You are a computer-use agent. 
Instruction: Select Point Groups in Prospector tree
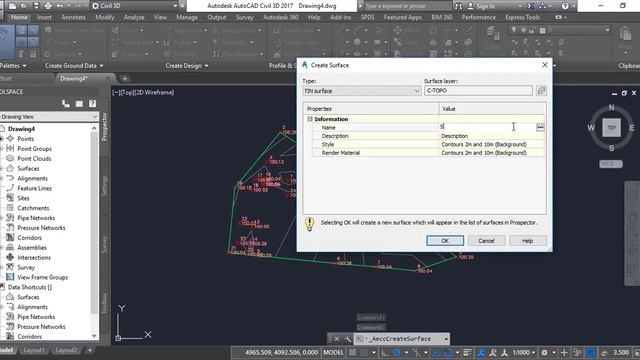tap(34, 149)
